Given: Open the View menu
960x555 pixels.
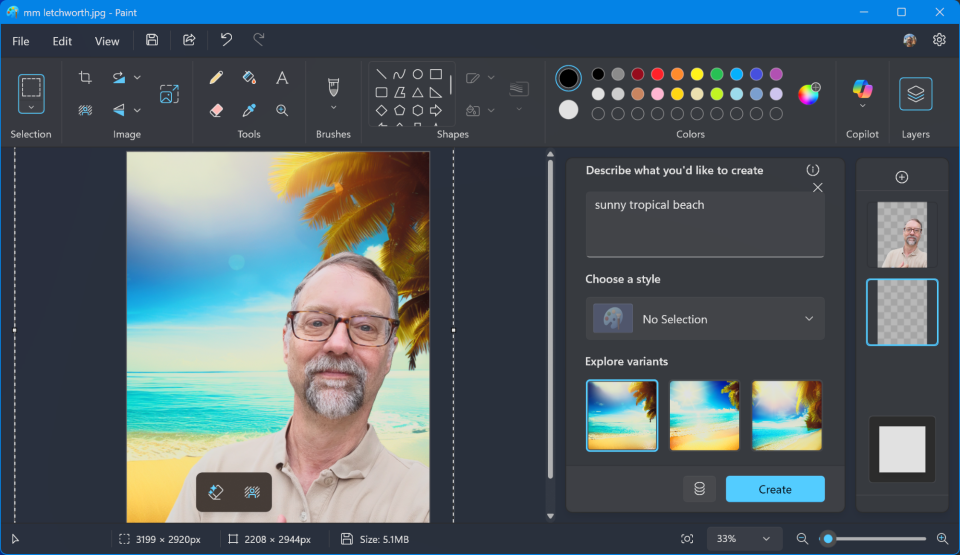Looking at the screenshot, I should (x=107, y=41).
